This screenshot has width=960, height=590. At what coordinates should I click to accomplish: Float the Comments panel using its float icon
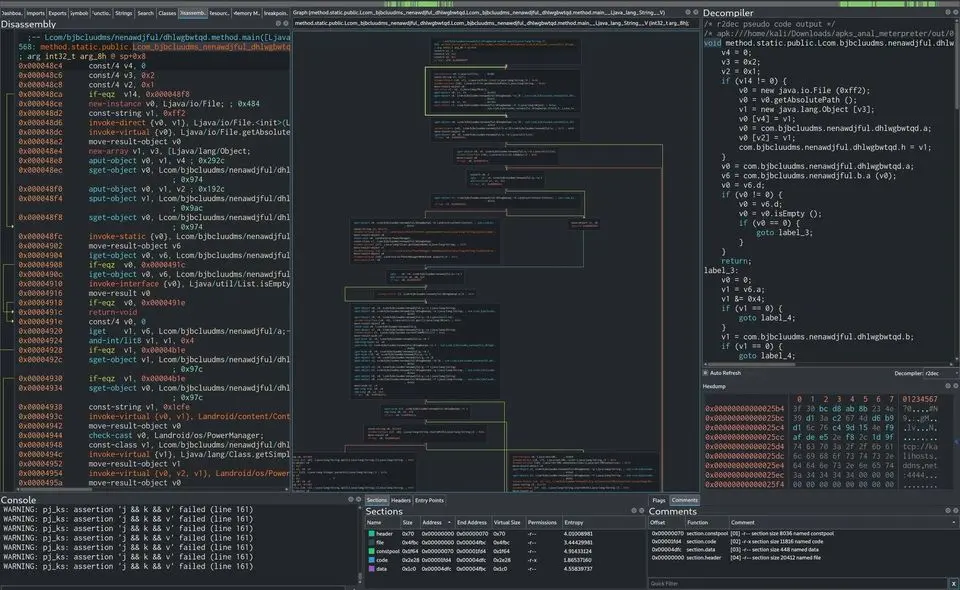[948, 510]
